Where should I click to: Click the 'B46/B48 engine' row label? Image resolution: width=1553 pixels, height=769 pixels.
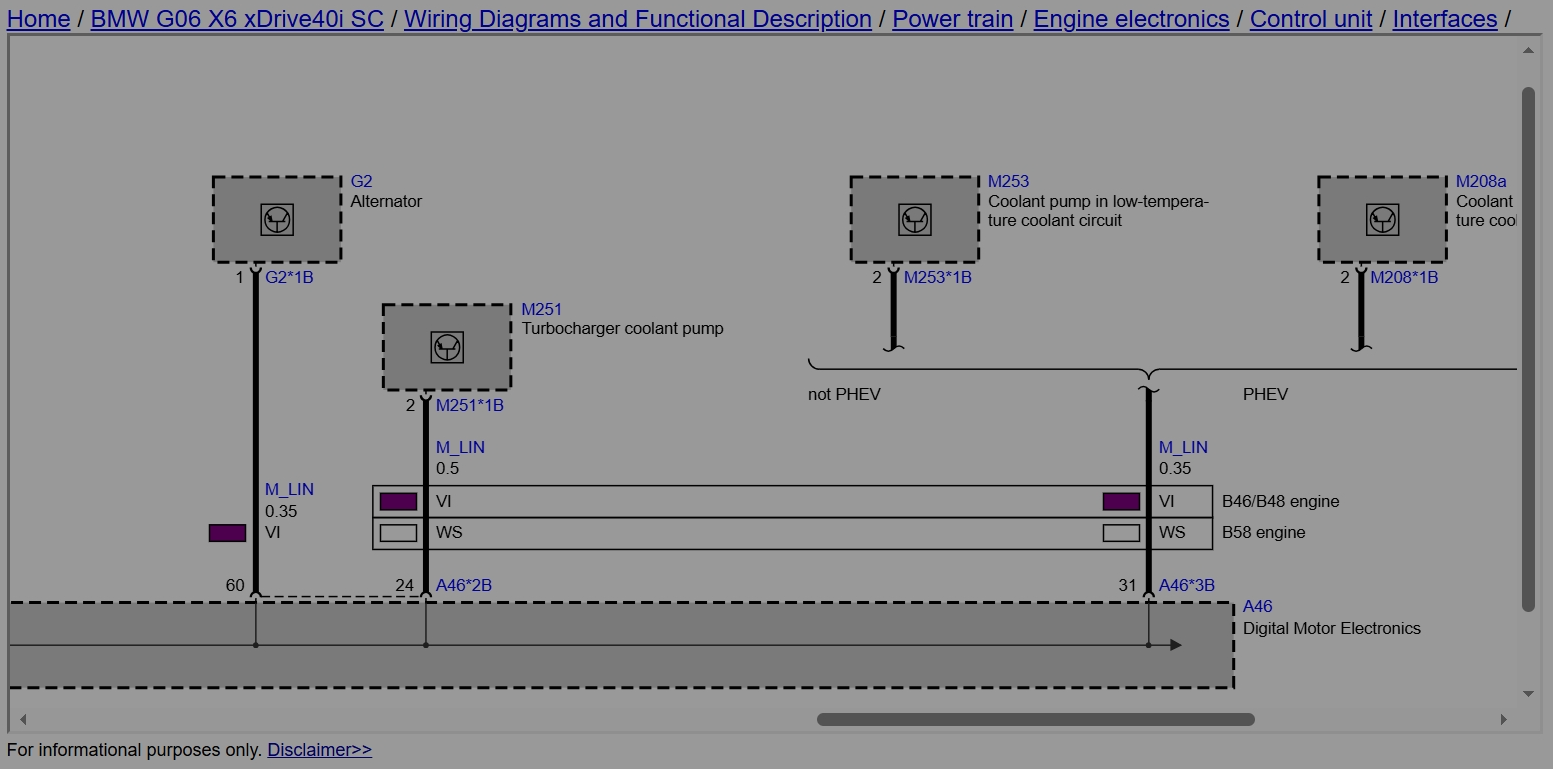tap(1280, 501)
